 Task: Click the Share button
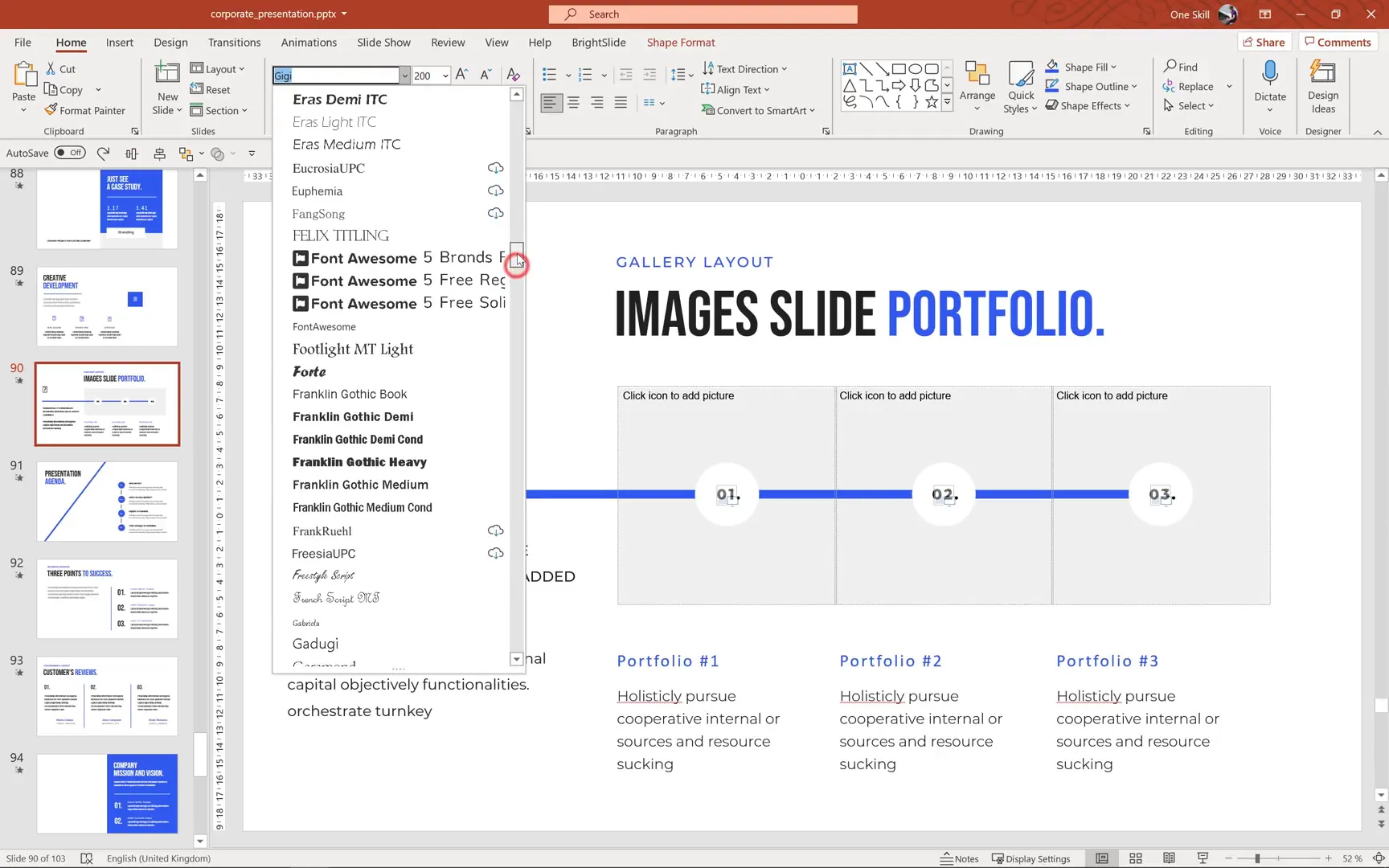(1264, 41)
